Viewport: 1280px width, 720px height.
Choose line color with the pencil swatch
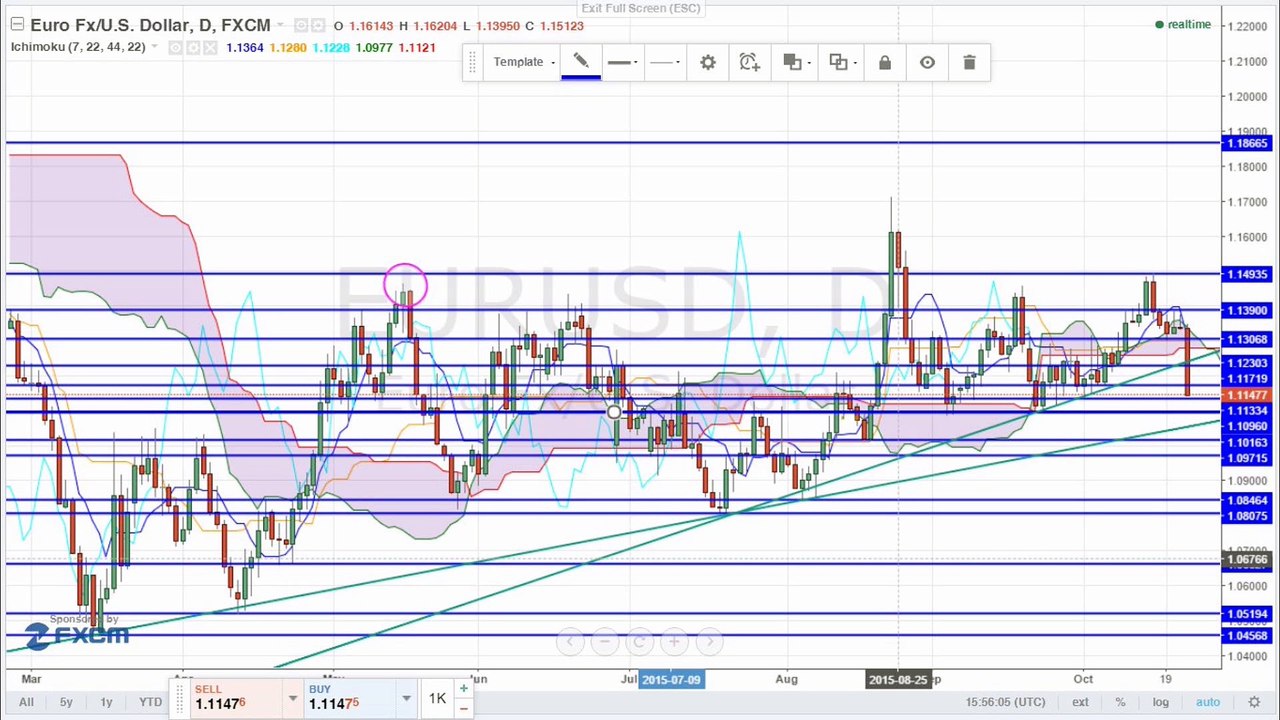(x=580, y=62)
